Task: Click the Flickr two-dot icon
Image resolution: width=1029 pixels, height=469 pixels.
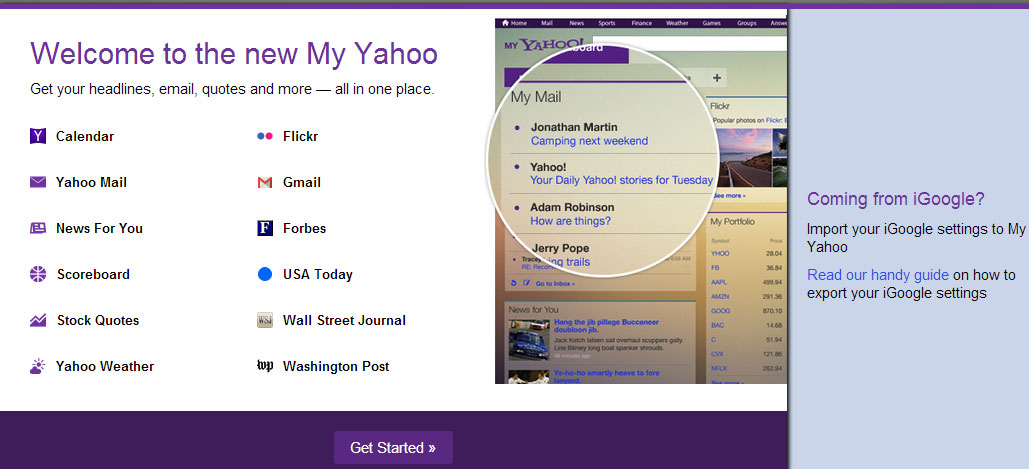Action: (264, 136)
